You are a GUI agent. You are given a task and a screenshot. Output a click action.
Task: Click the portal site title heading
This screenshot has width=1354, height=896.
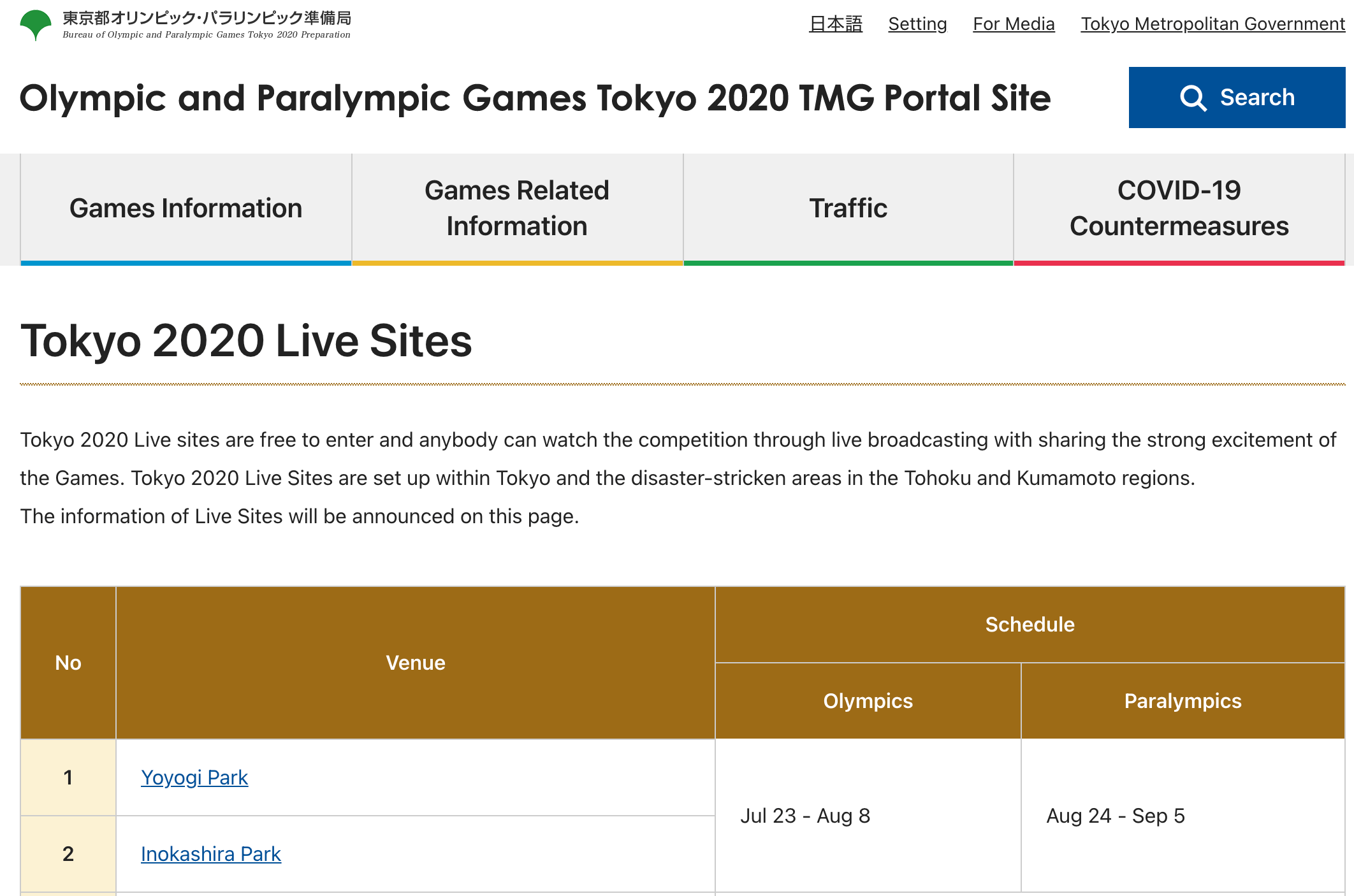[x=535, y=98]
